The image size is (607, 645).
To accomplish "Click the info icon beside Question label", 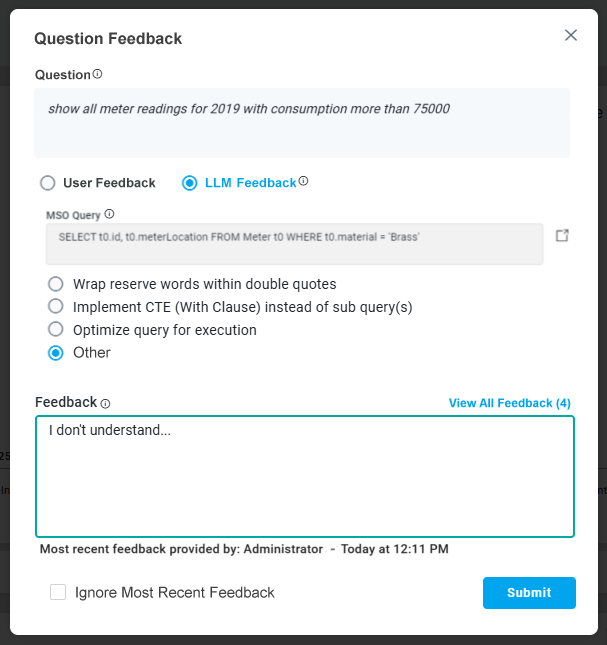I will (x=98, y=74).
